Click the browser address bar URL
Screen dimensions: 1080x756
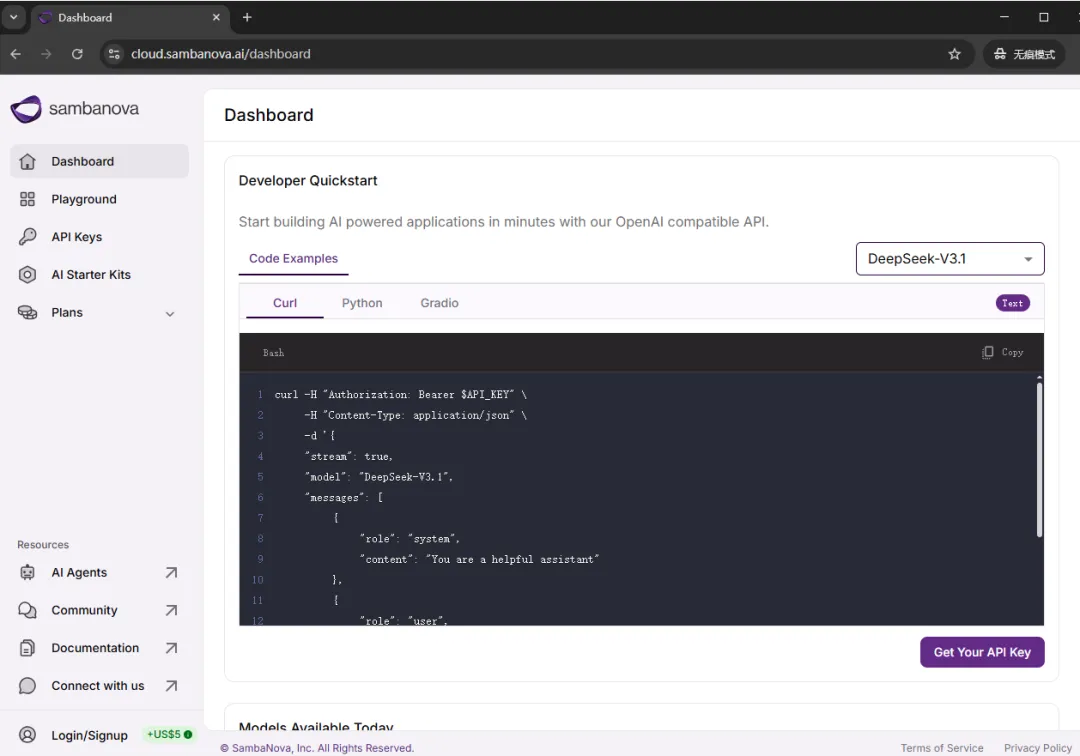220,54
